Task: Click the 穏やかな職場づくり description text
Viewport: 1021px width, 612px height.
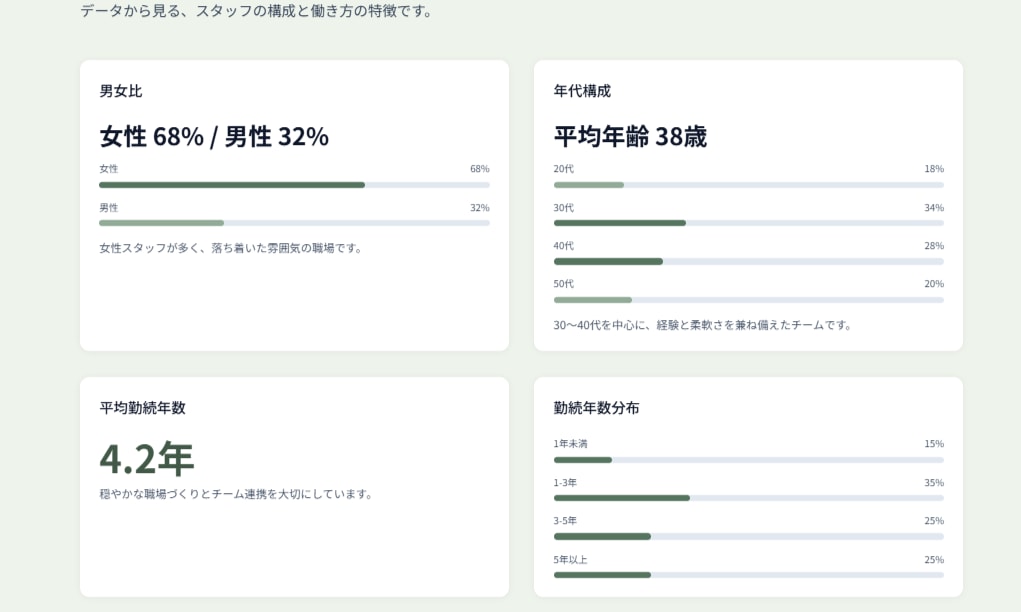Action: coord(236,494)
